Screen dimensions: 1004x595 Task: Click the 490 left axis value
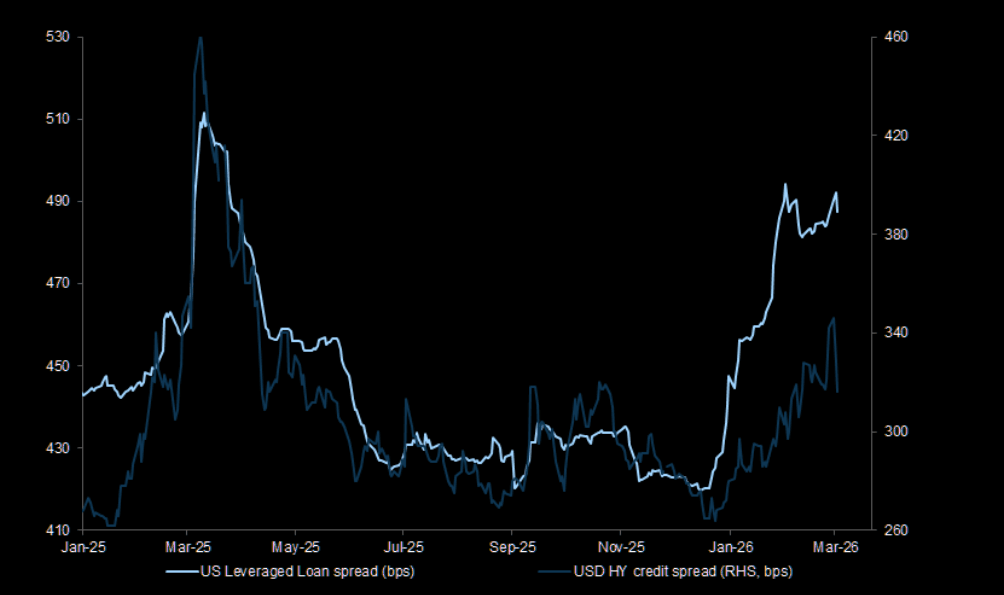point(56,201)
